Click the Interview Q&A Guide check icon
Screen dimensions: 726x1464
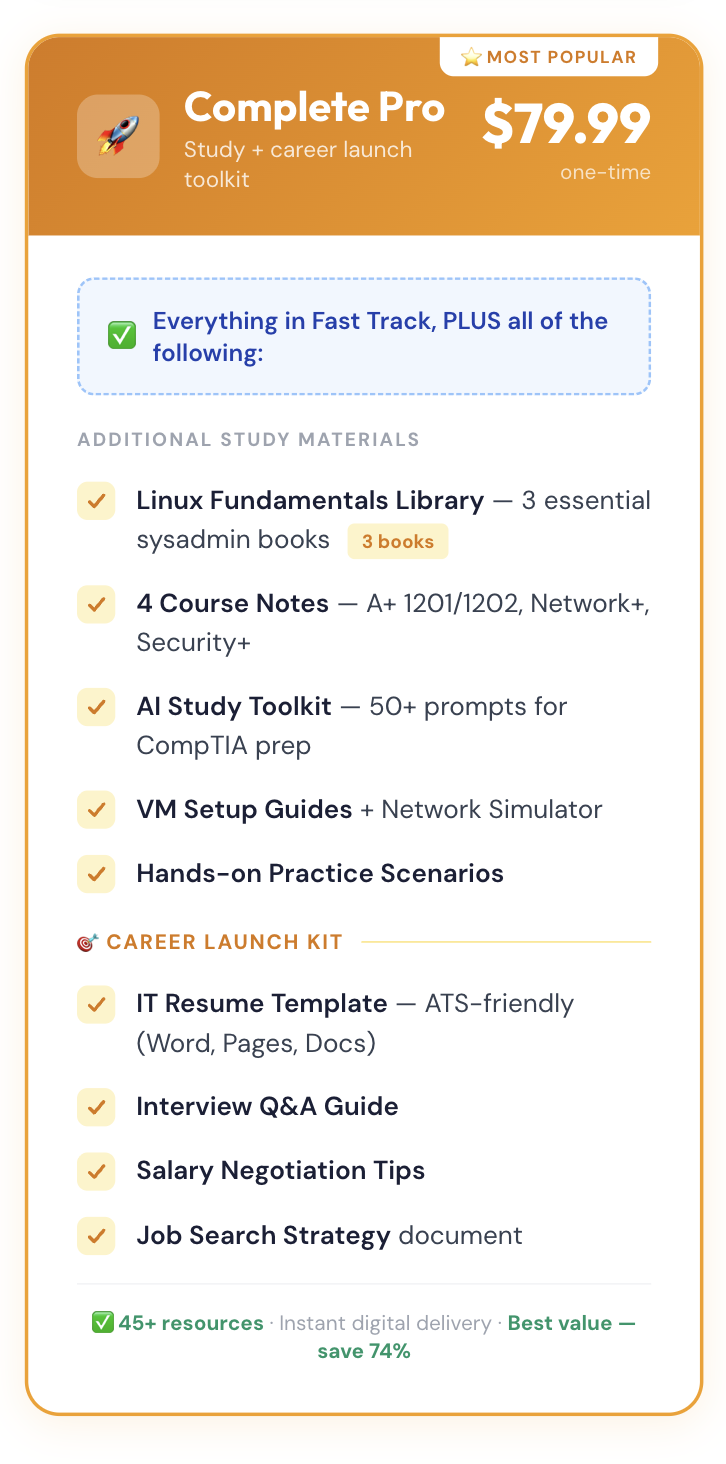(x=96, y=1107)
